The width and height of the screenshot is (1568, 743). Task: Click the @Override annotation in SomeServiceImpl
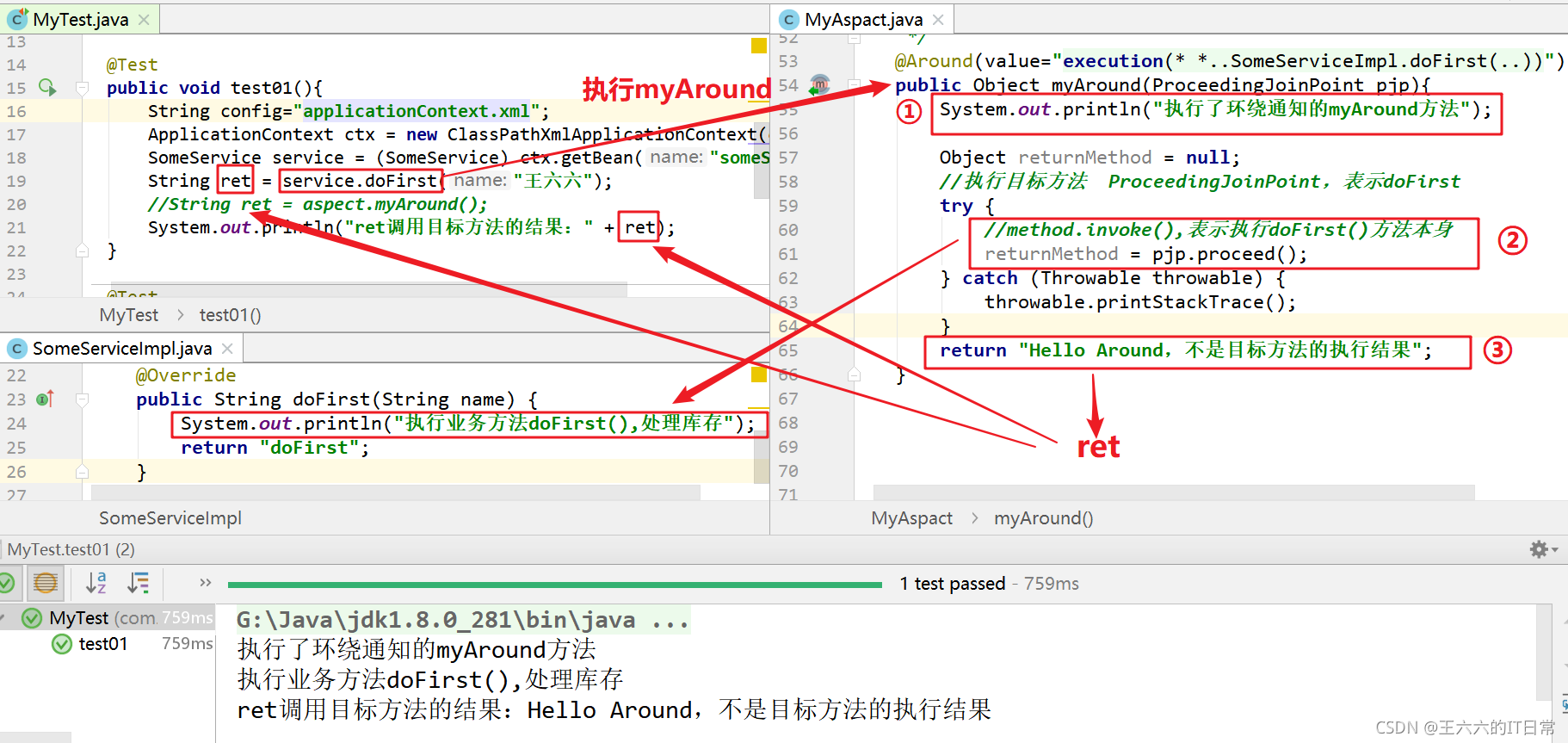tap(186, 375)
